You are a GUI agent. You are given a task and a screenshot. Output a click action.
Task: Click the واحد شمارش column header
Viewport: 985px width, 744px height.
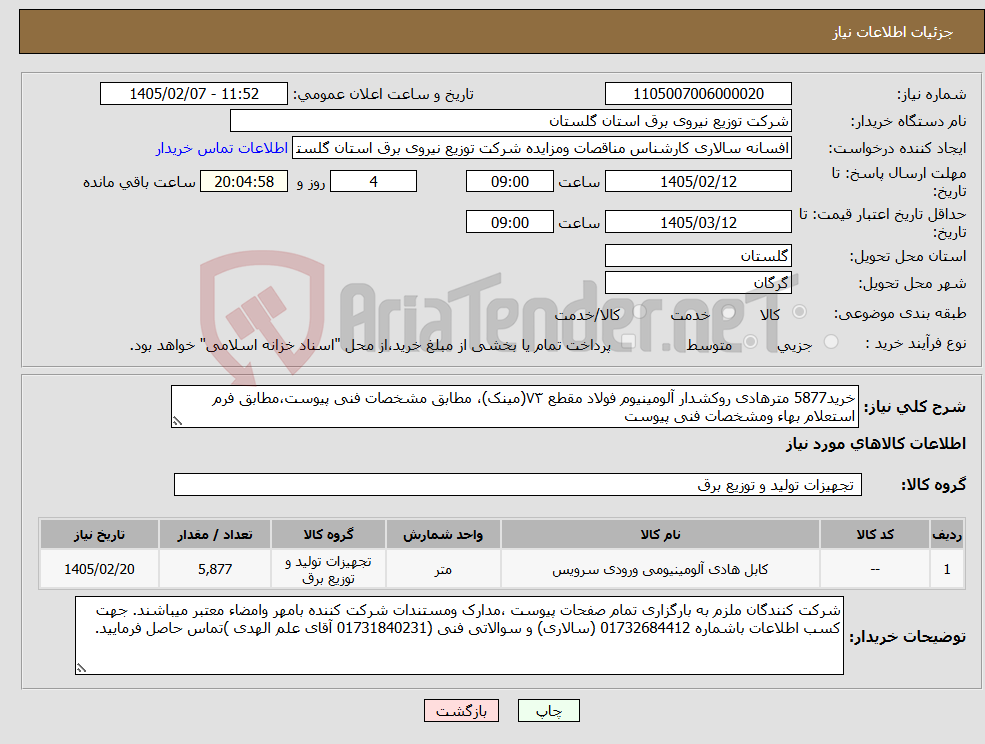[443, 534]
